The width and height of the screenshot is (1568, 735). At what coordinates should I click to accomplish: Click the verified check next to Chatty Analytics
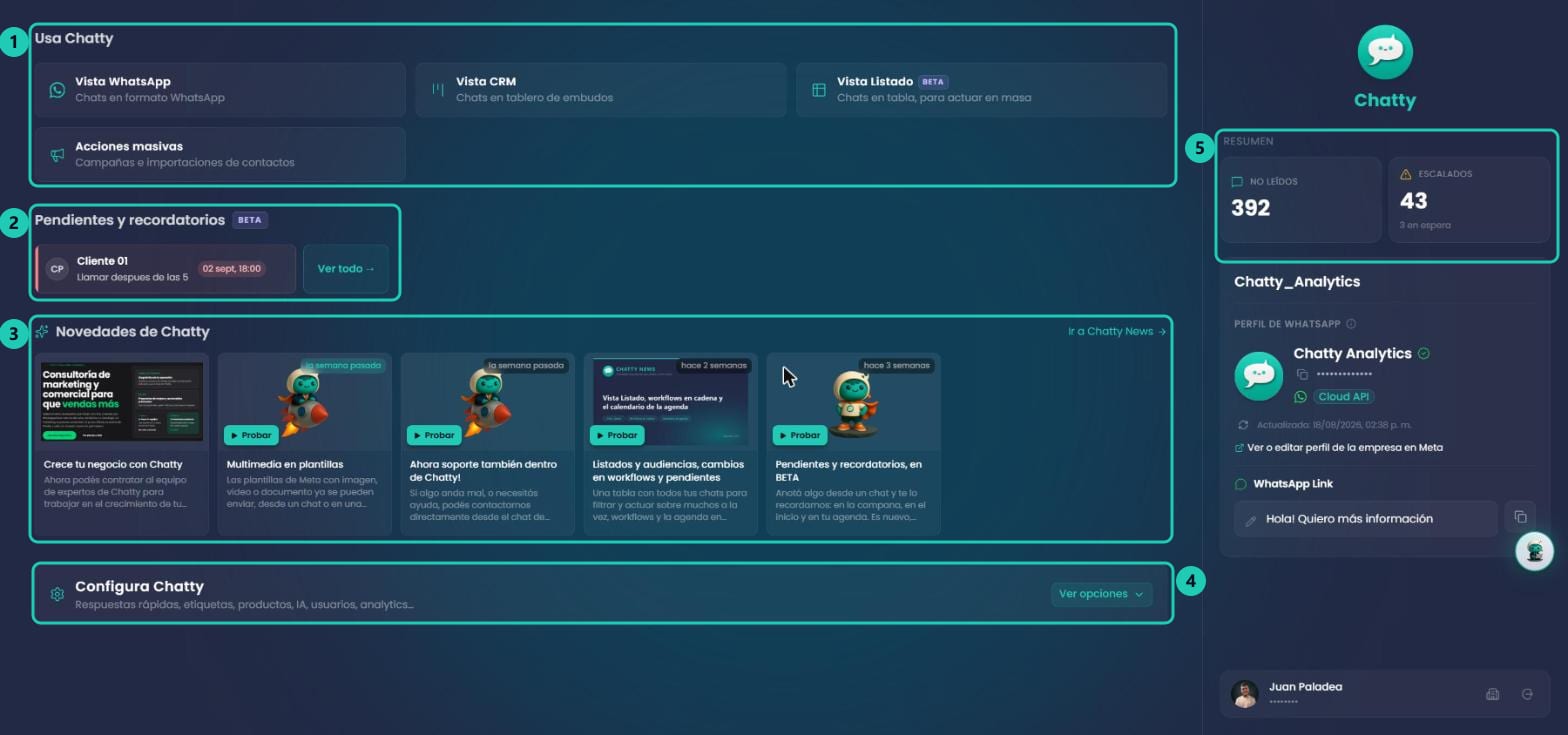tap(1424, 353)
